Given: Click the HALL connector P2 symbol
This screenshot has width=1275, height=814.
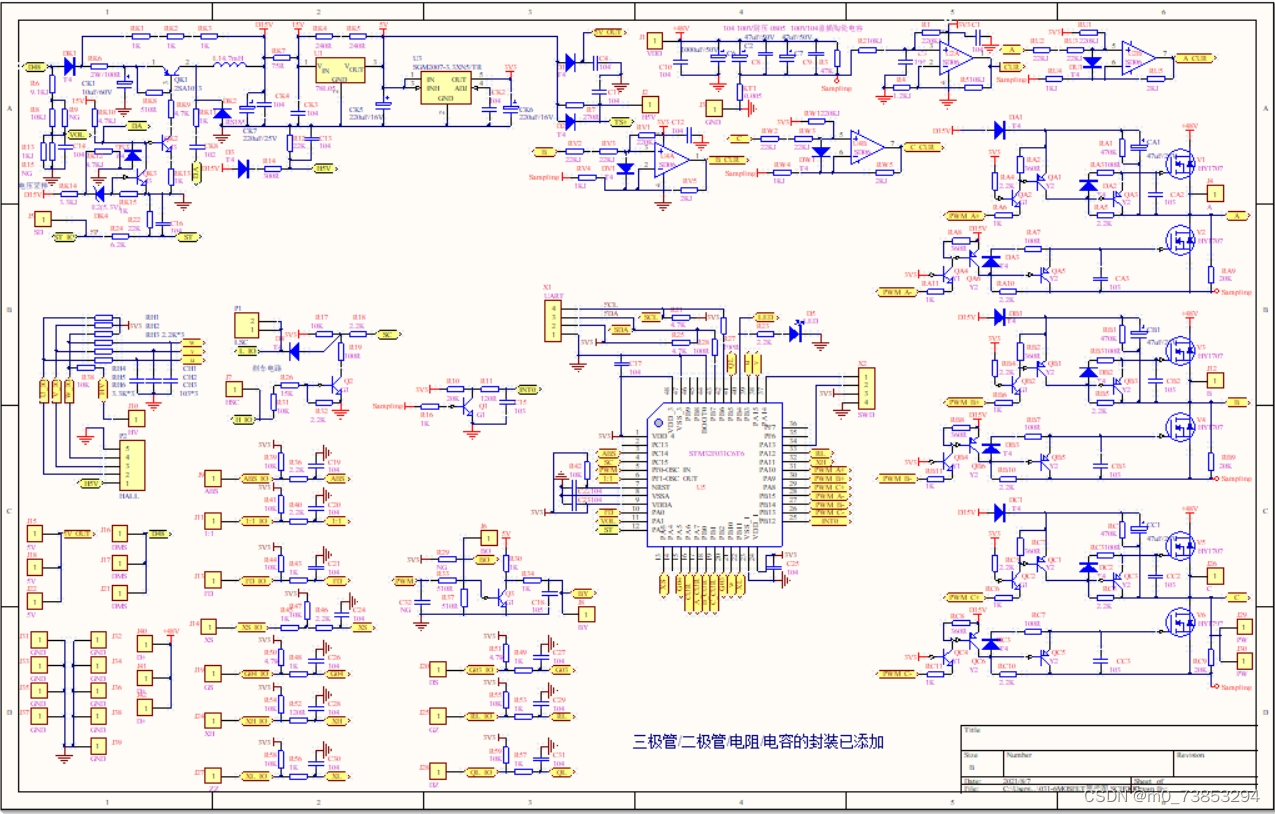Looking at the screenshot, I should click(x=132, y=465).
